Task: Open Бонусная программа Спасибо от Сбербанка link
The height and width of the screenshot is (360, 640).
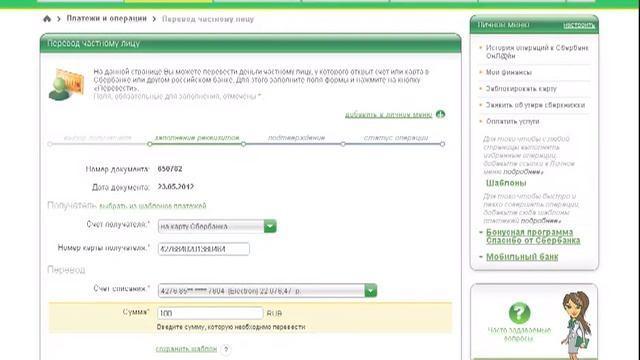Action: point(533,236)
